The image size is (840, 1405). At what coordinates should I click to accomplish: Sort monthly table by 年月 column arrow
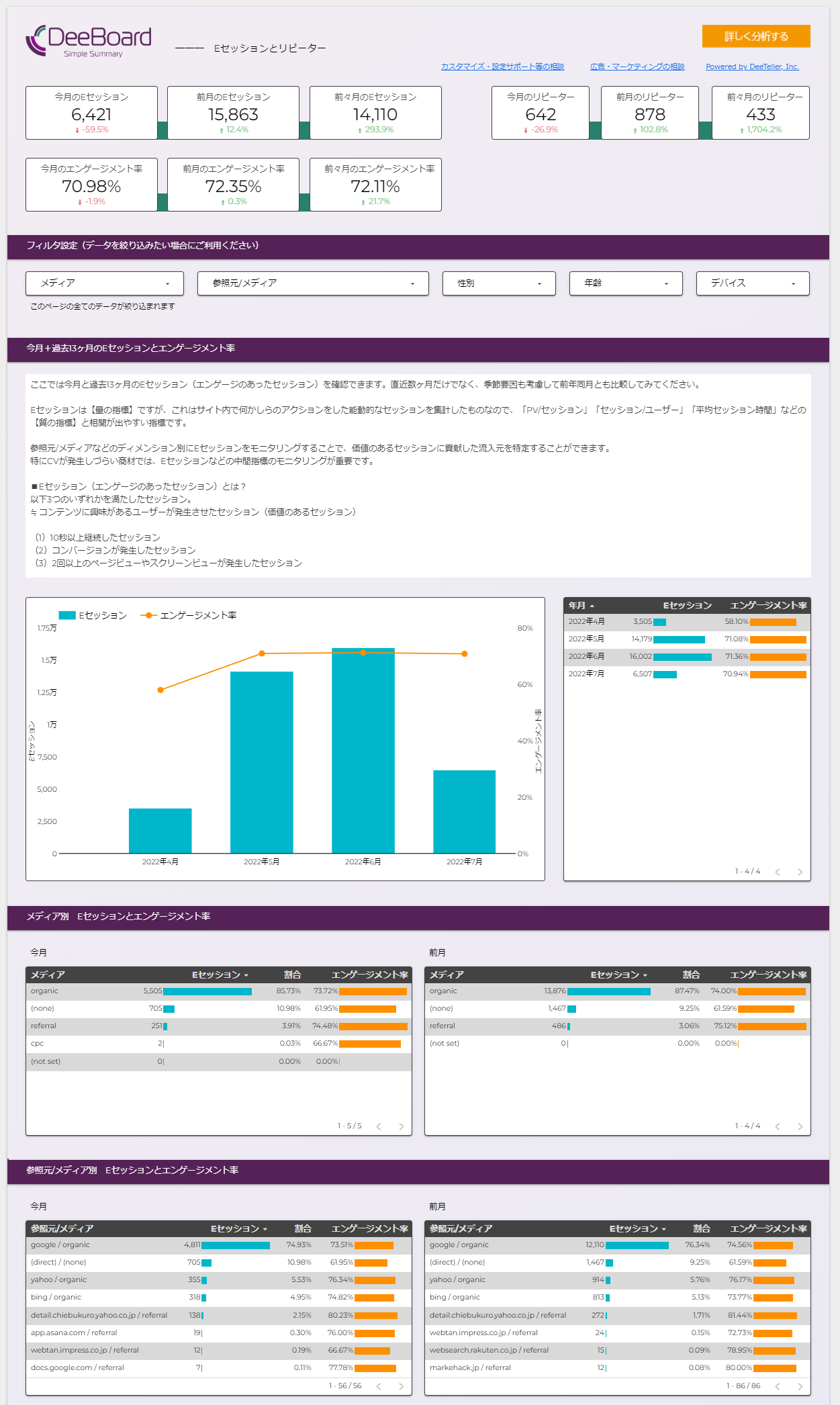(x=592, y=606)
